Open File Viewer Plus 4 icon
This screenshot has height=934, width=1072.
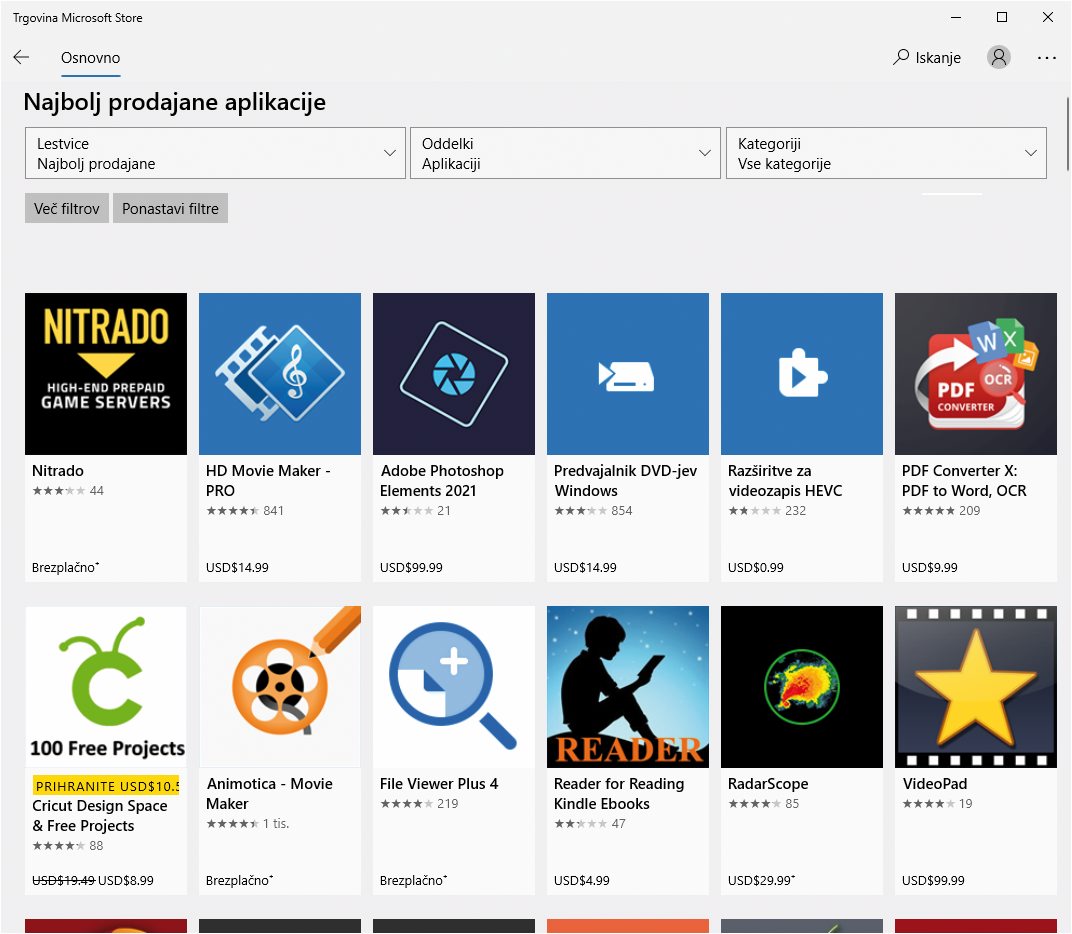(454, 686)
